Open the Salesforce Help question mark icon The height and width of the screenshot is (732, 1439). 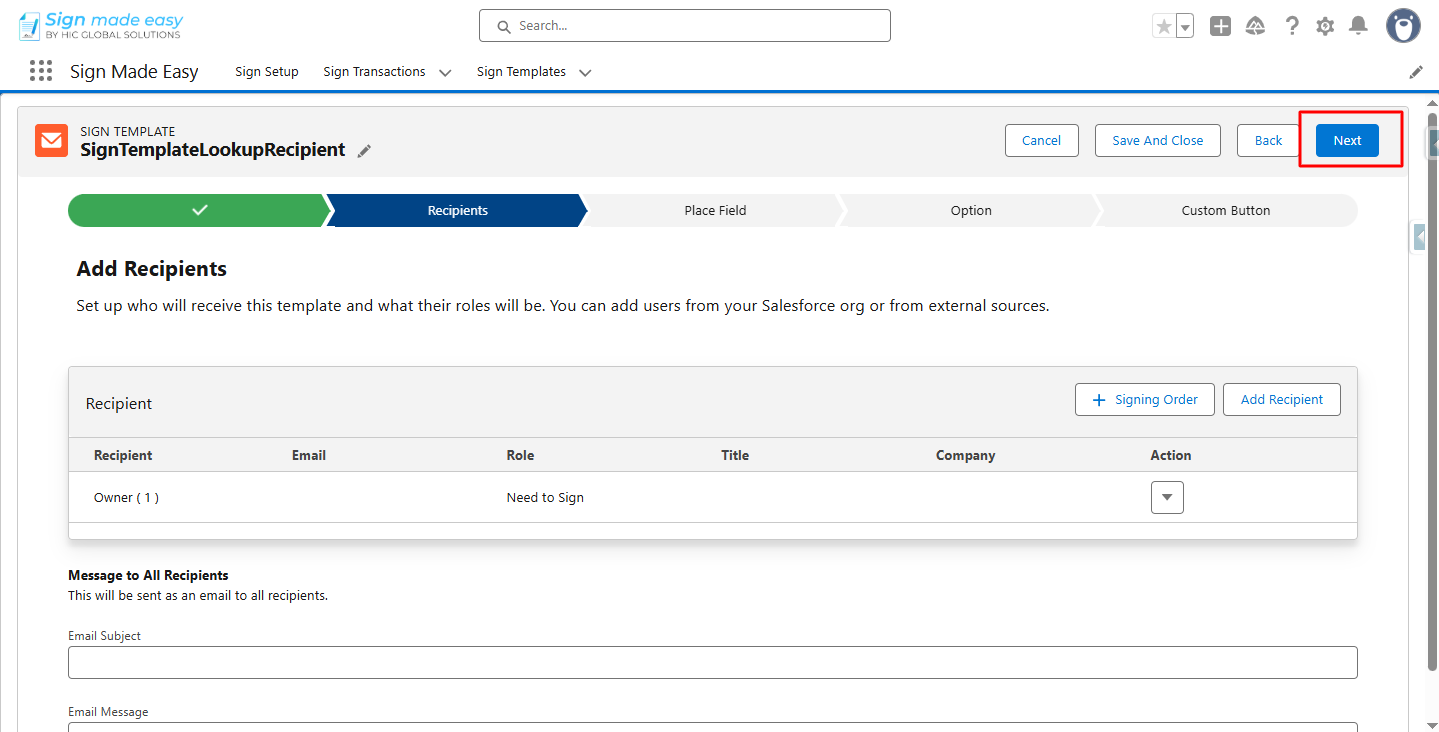(1292, 27)
